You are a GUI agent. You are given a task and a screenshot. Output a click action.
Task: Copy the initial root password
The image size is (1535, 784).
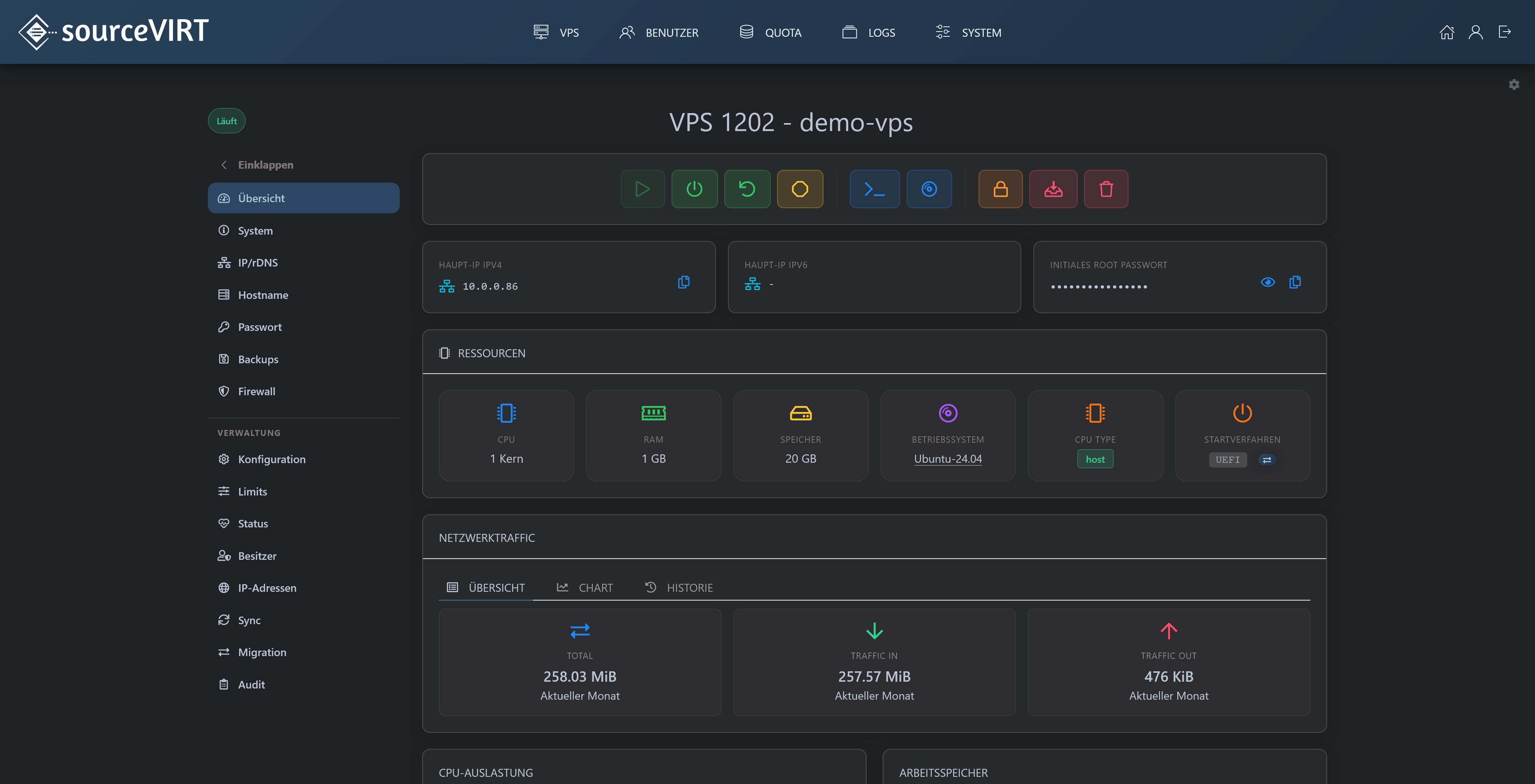(x=1295, y=282)
